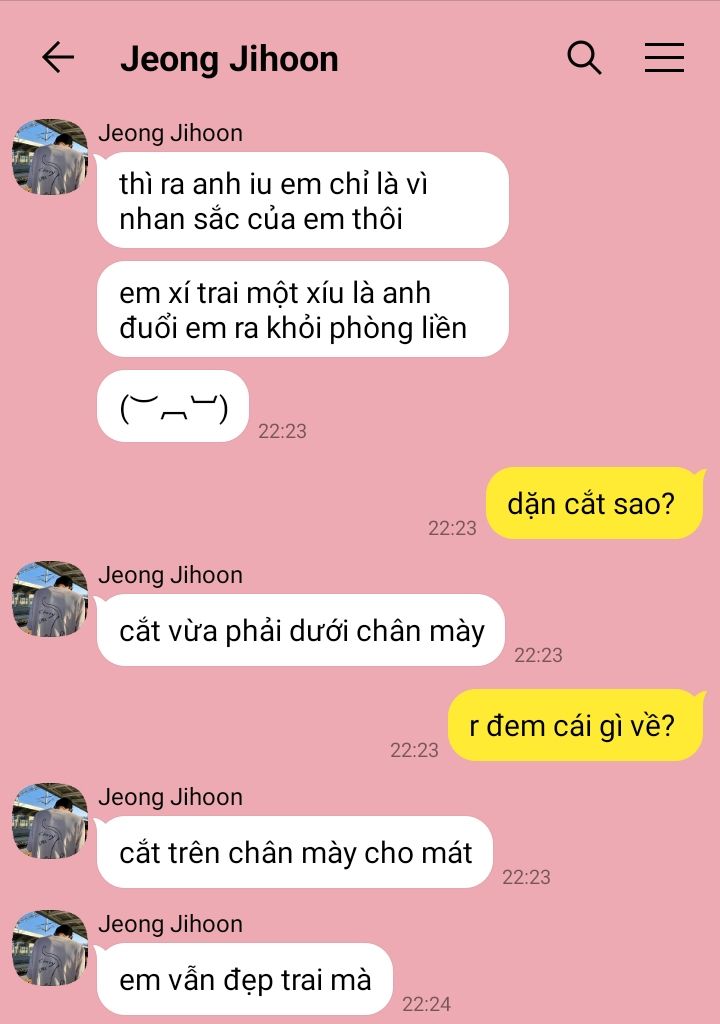Tap sender name above the first message

click(171, 133)
